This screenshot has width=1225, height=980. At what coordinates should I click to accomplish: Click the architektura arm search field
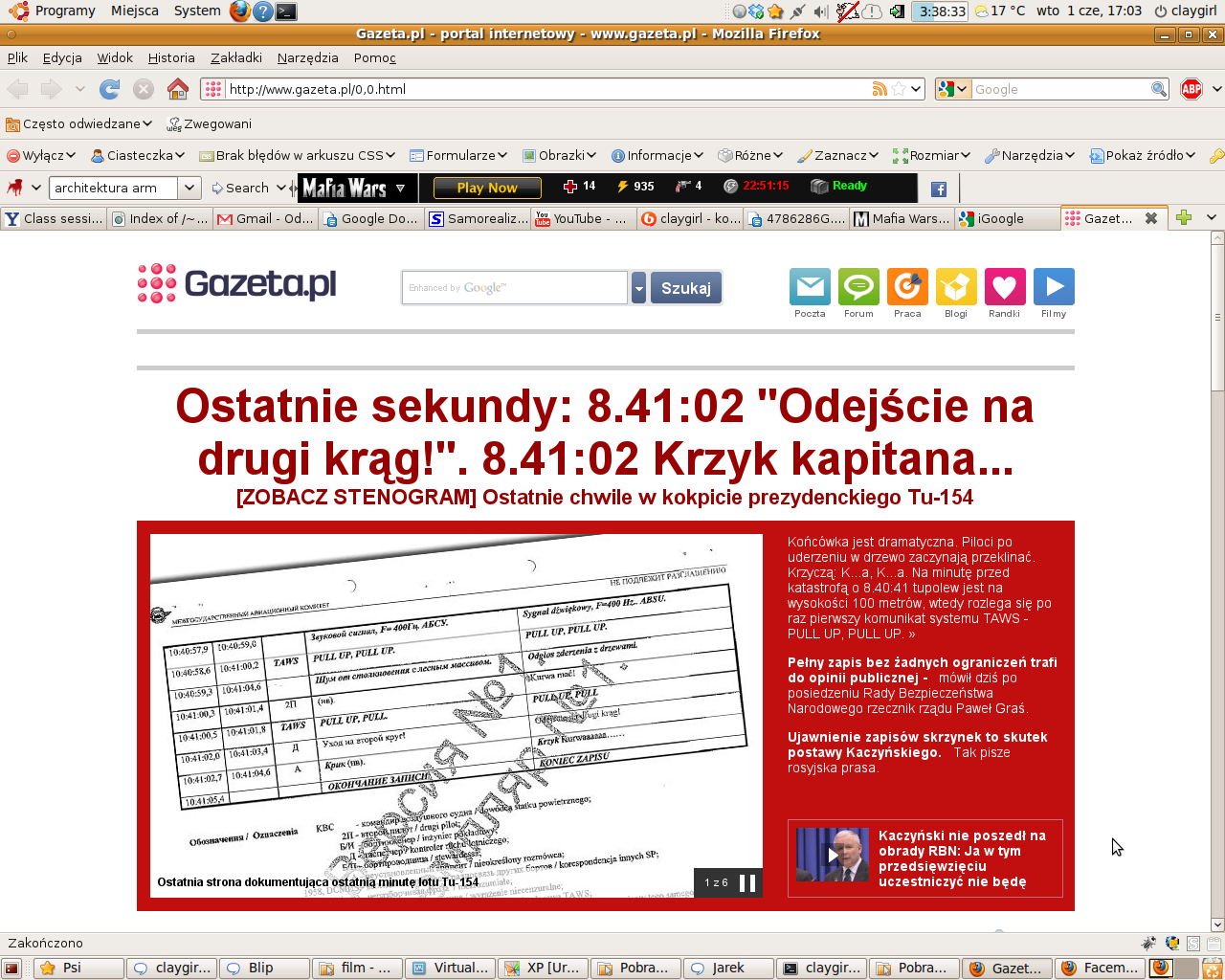click(113, 188)
